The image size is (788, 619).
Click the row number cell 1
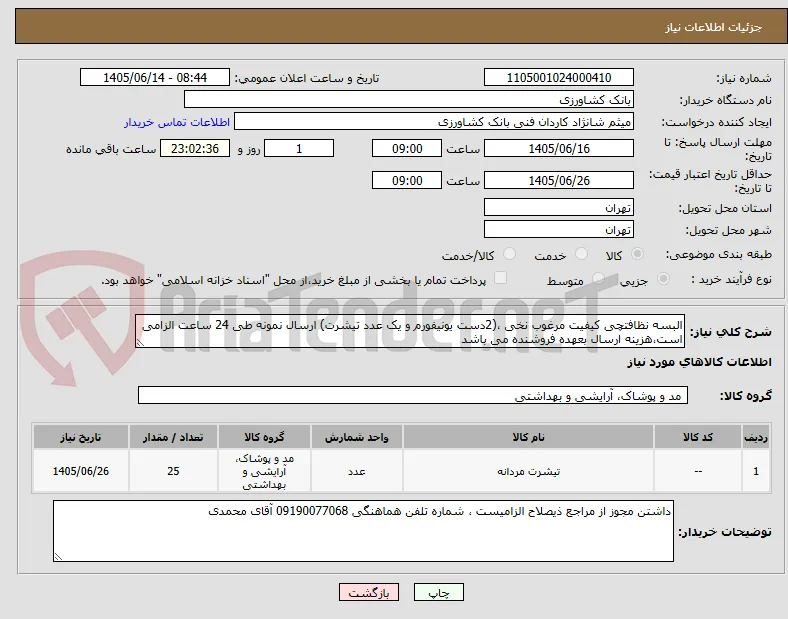click(x=756, y=471)
